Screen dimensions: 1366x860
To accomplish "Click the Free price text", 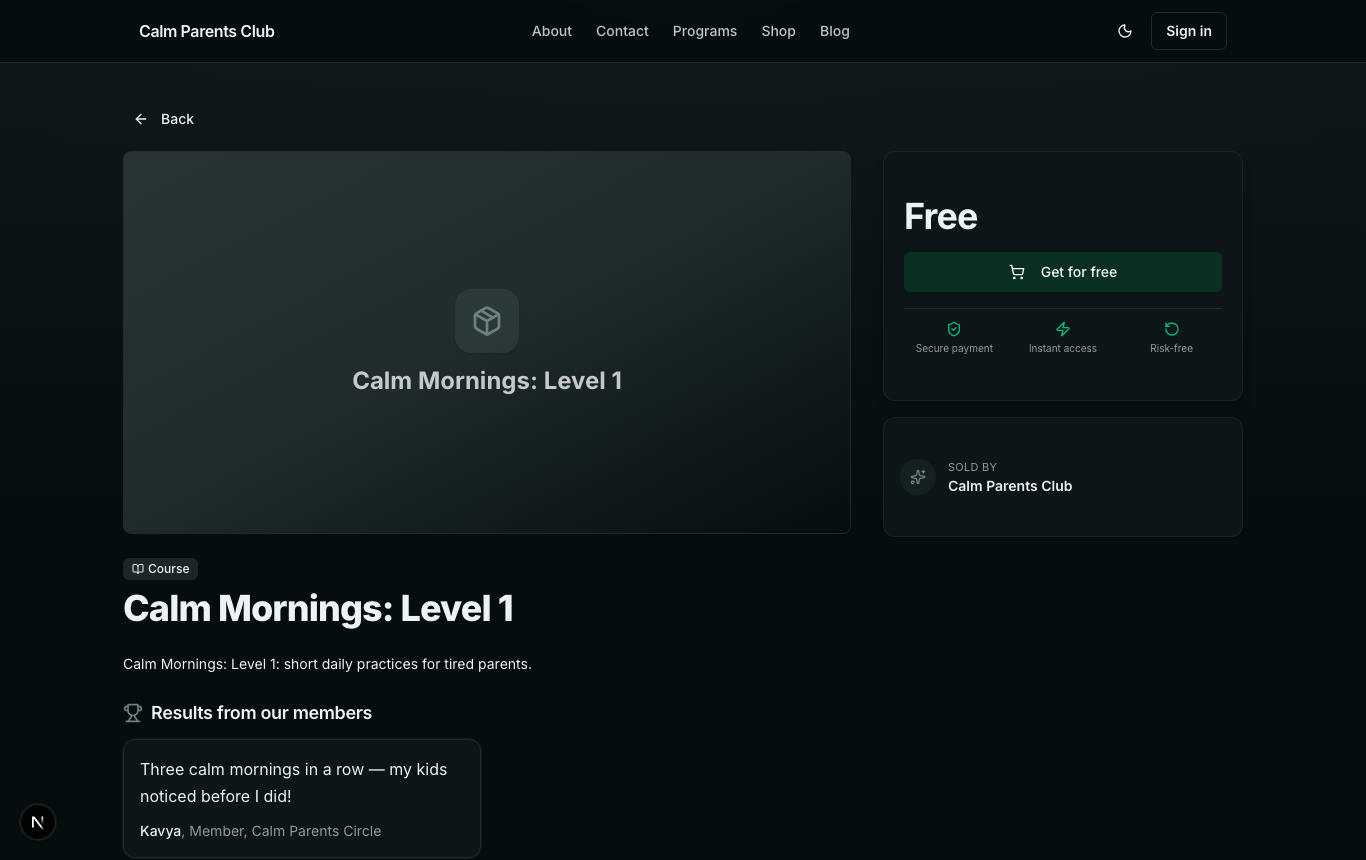I will [941, 216].
